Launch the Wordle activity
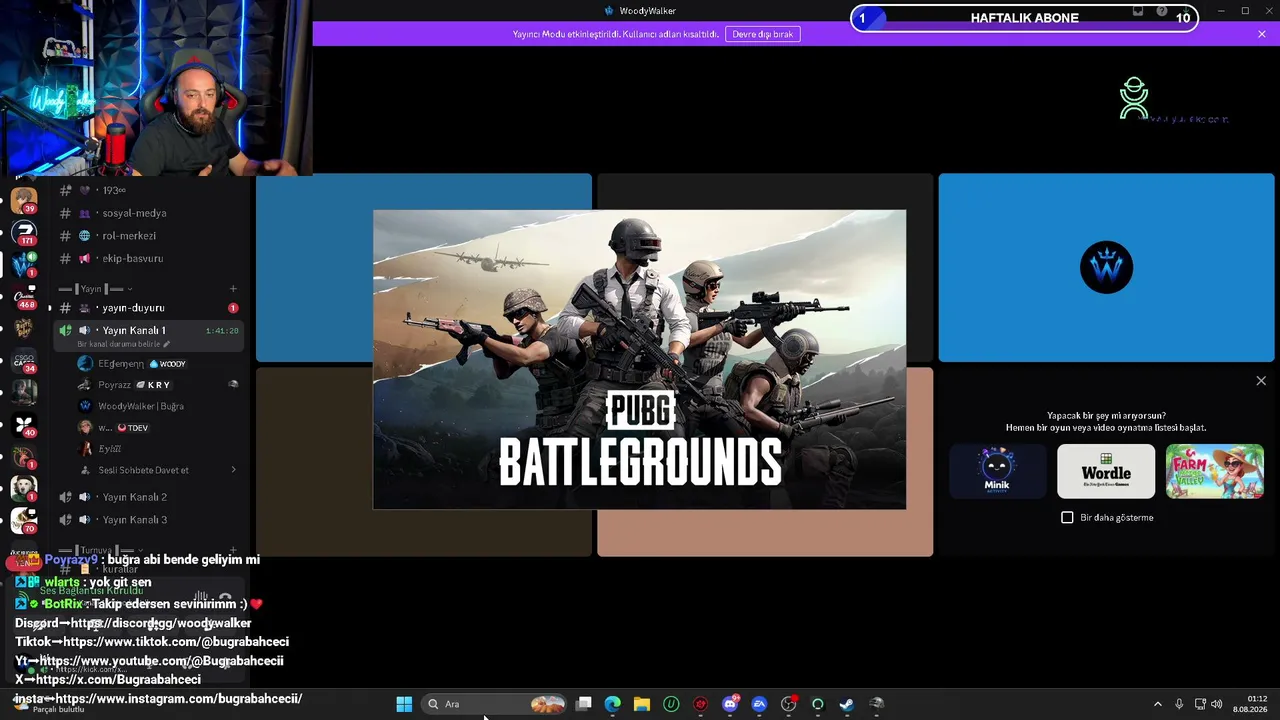Viewport: 1280px width, 720px height. tap(1106, 471)
